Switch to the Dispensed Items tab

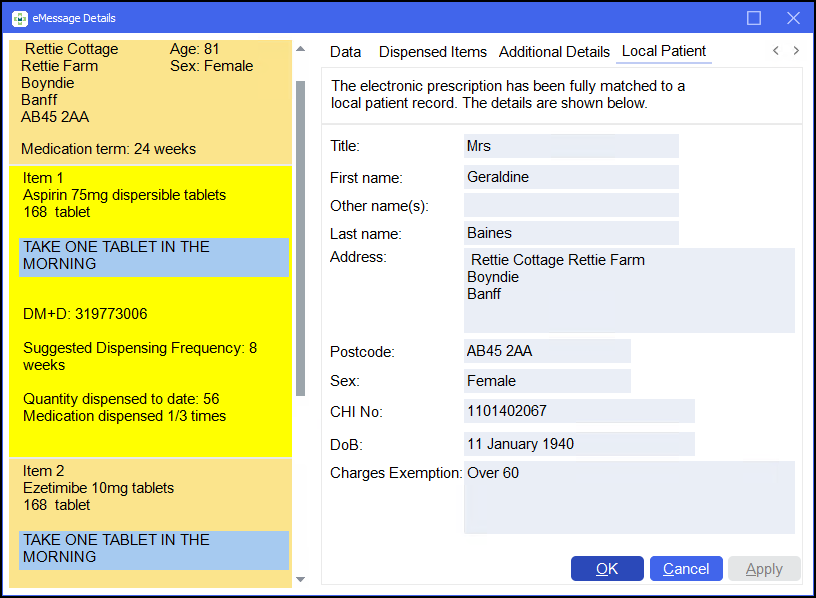[432, 52]
